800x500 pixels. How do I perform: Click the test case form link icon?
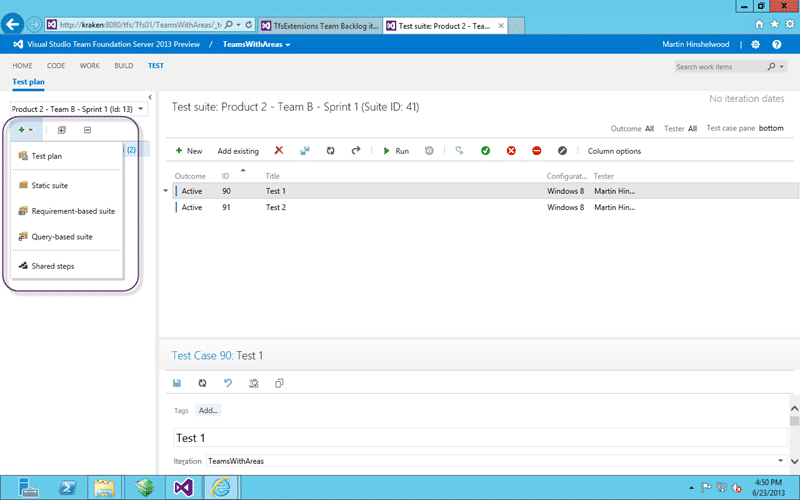click(254, 383)
